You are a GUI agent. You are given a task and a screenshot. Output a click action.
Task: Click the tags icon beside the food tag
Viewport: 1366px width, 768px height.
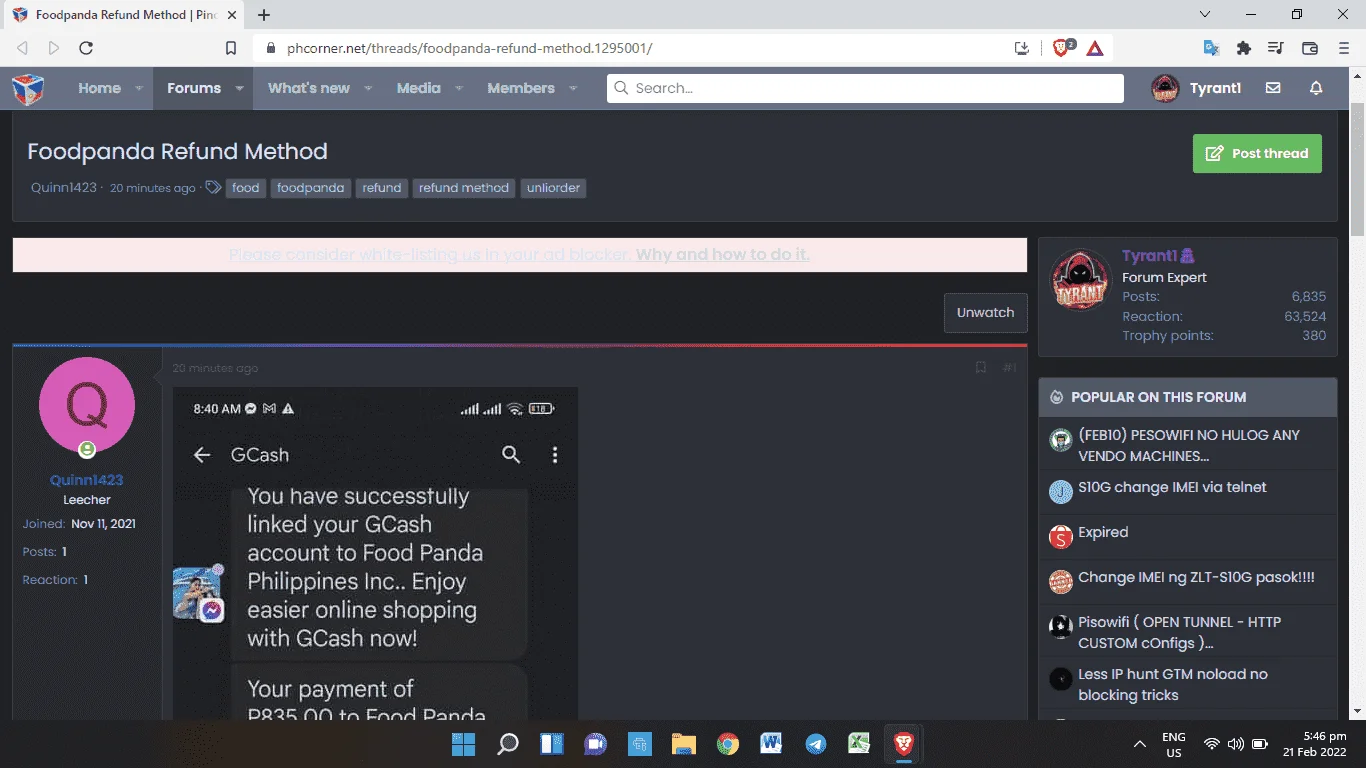(213, 187)
